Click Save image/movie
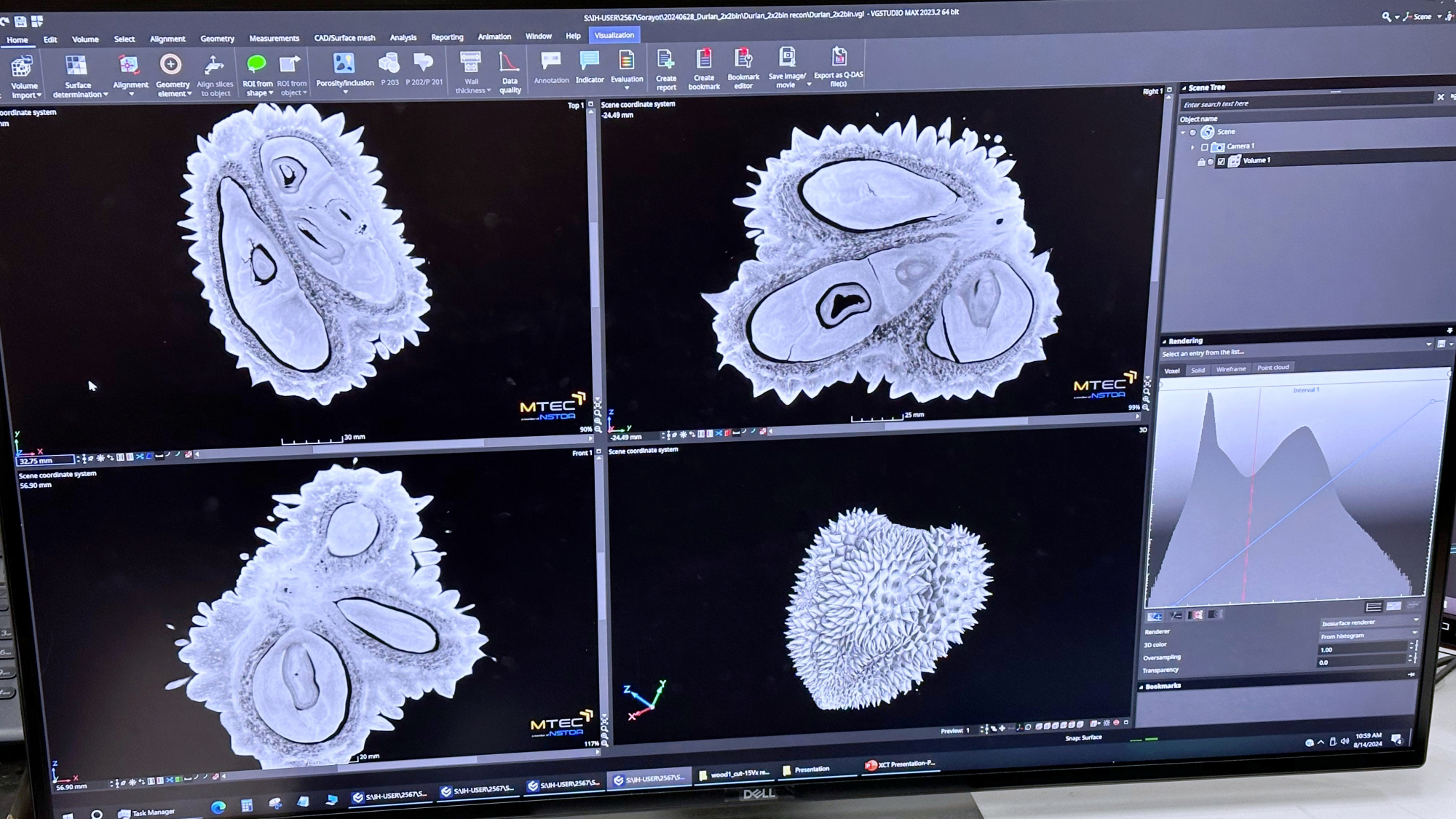 pos(787,68)
